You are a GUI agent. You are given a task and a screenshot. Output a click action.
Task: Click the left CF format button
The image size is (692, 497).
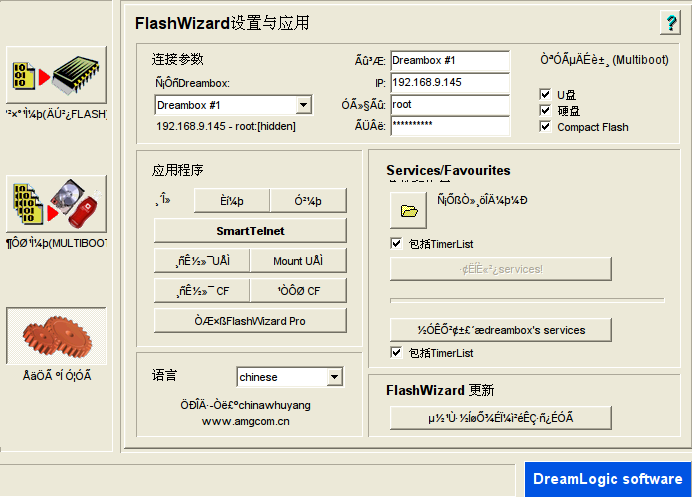[x=202, y=291]
